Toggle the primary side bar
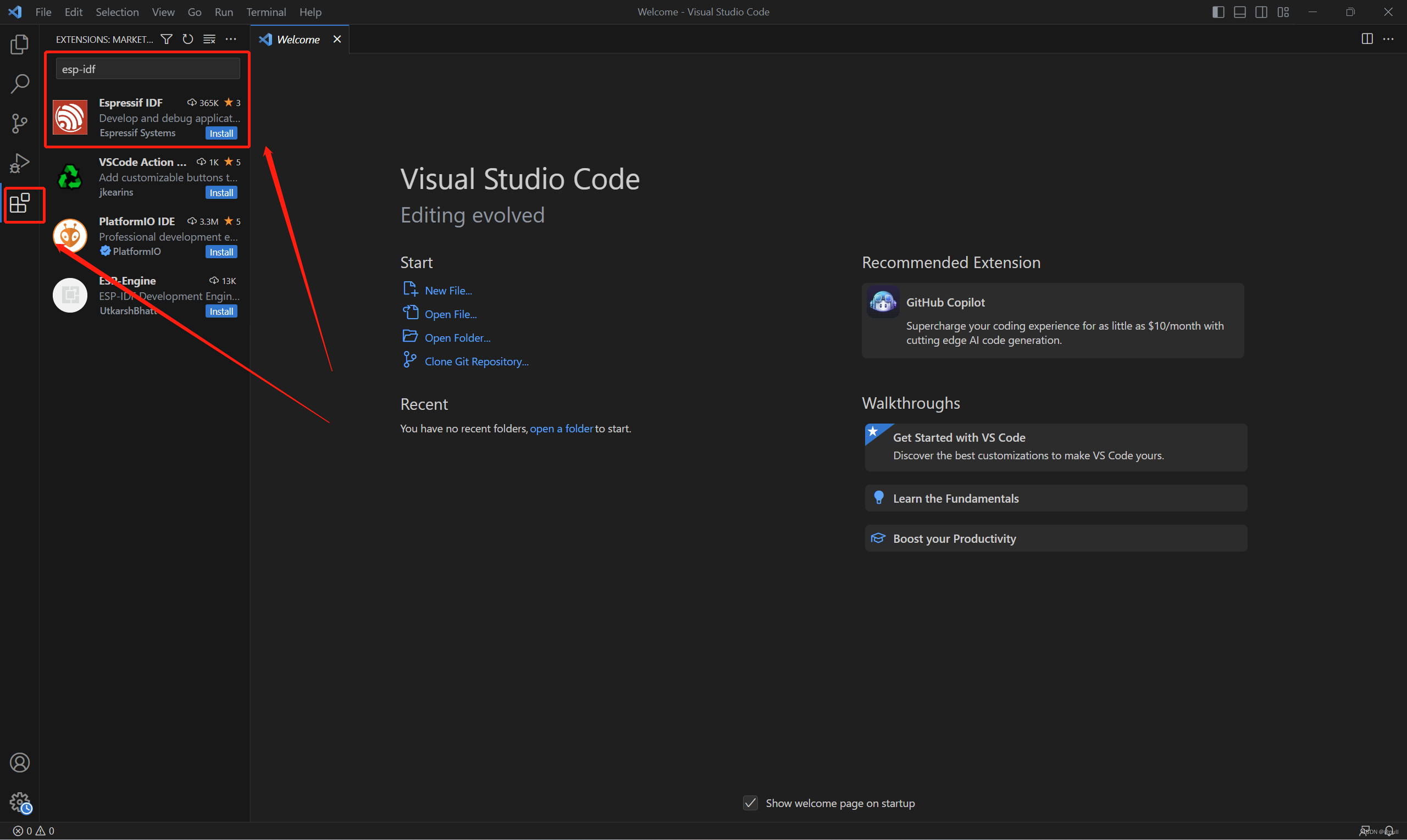1407x840 pixels. (x=1218, y=12)
